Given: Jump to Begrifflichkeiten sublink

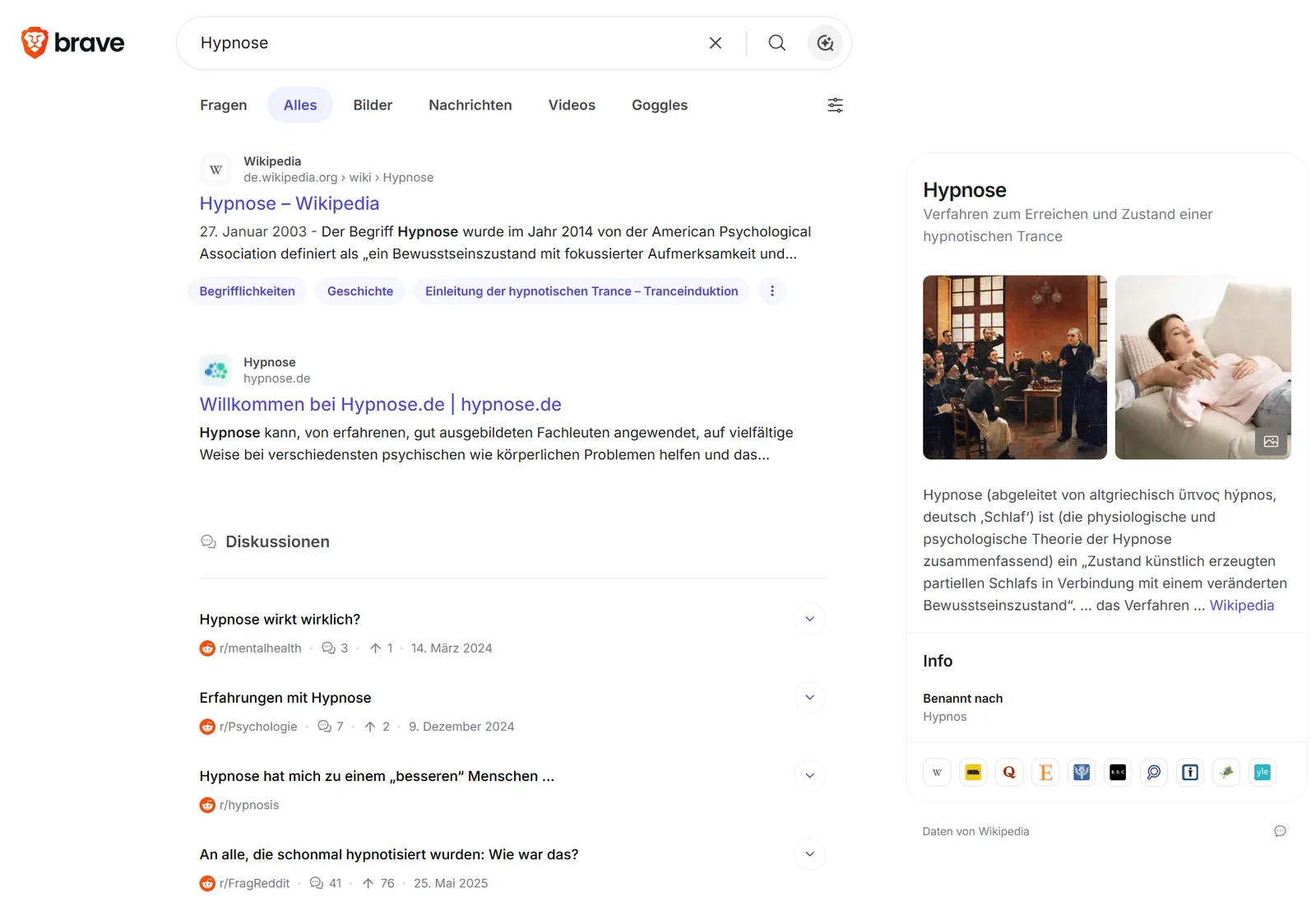Looking at the screenshot, I should (247, 291).
